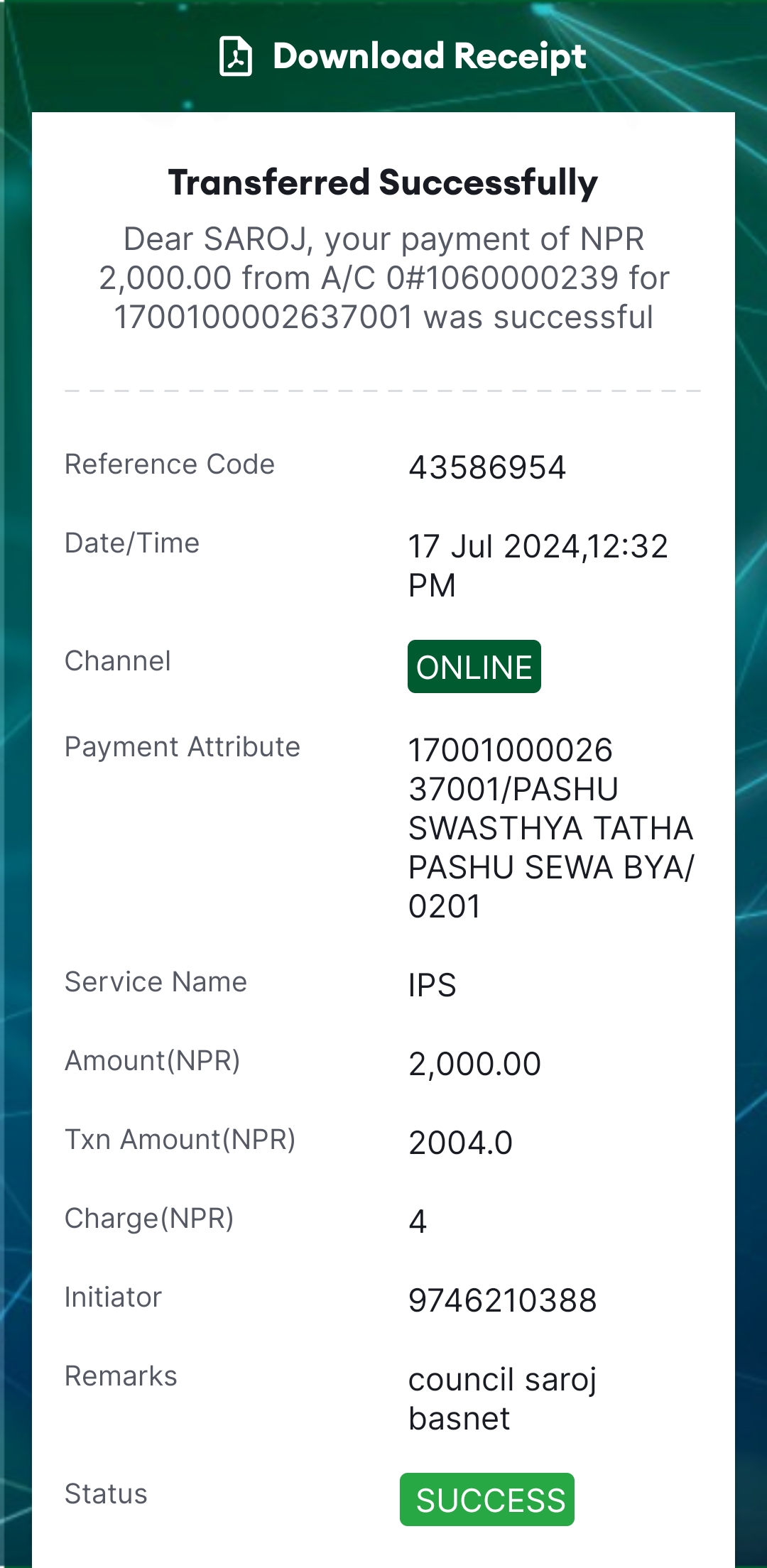The image size is (767, 1568).
Task: Tap the Initiator number 9746210388
Action: pyautogui.click(x=503, y=1300)
